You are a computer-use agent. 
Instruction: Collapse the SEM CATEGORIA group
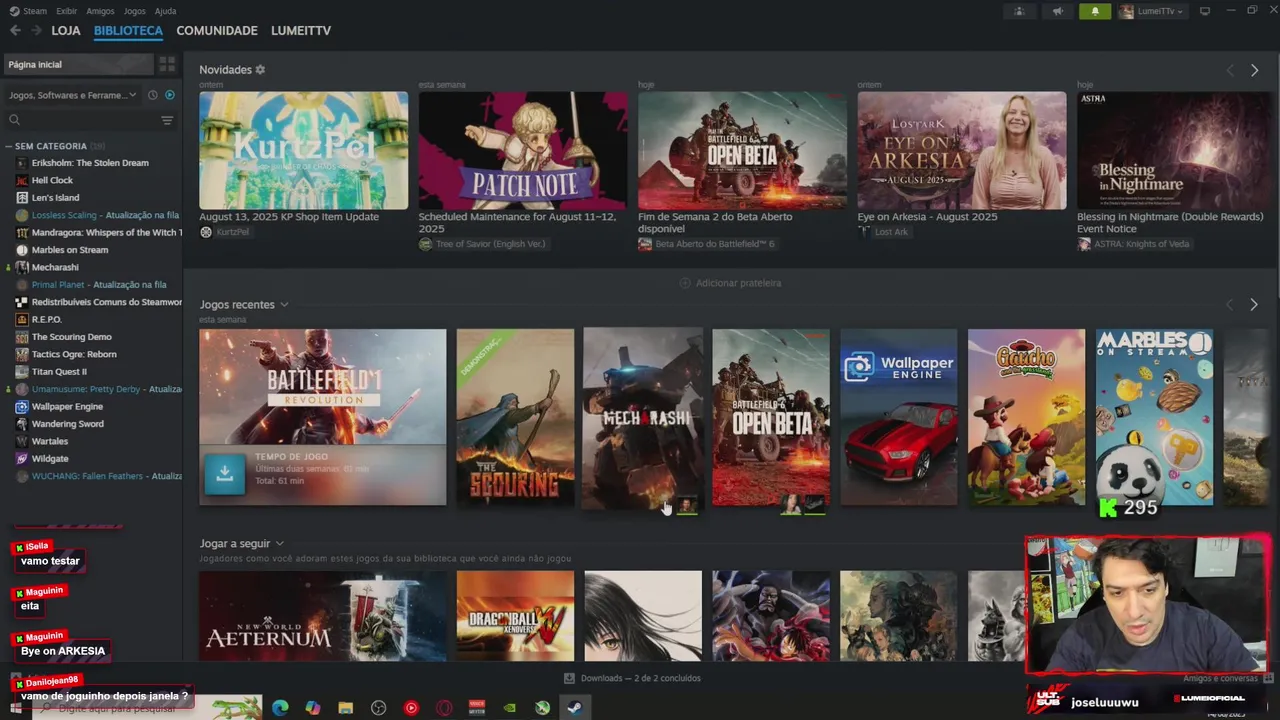point(8,146)
